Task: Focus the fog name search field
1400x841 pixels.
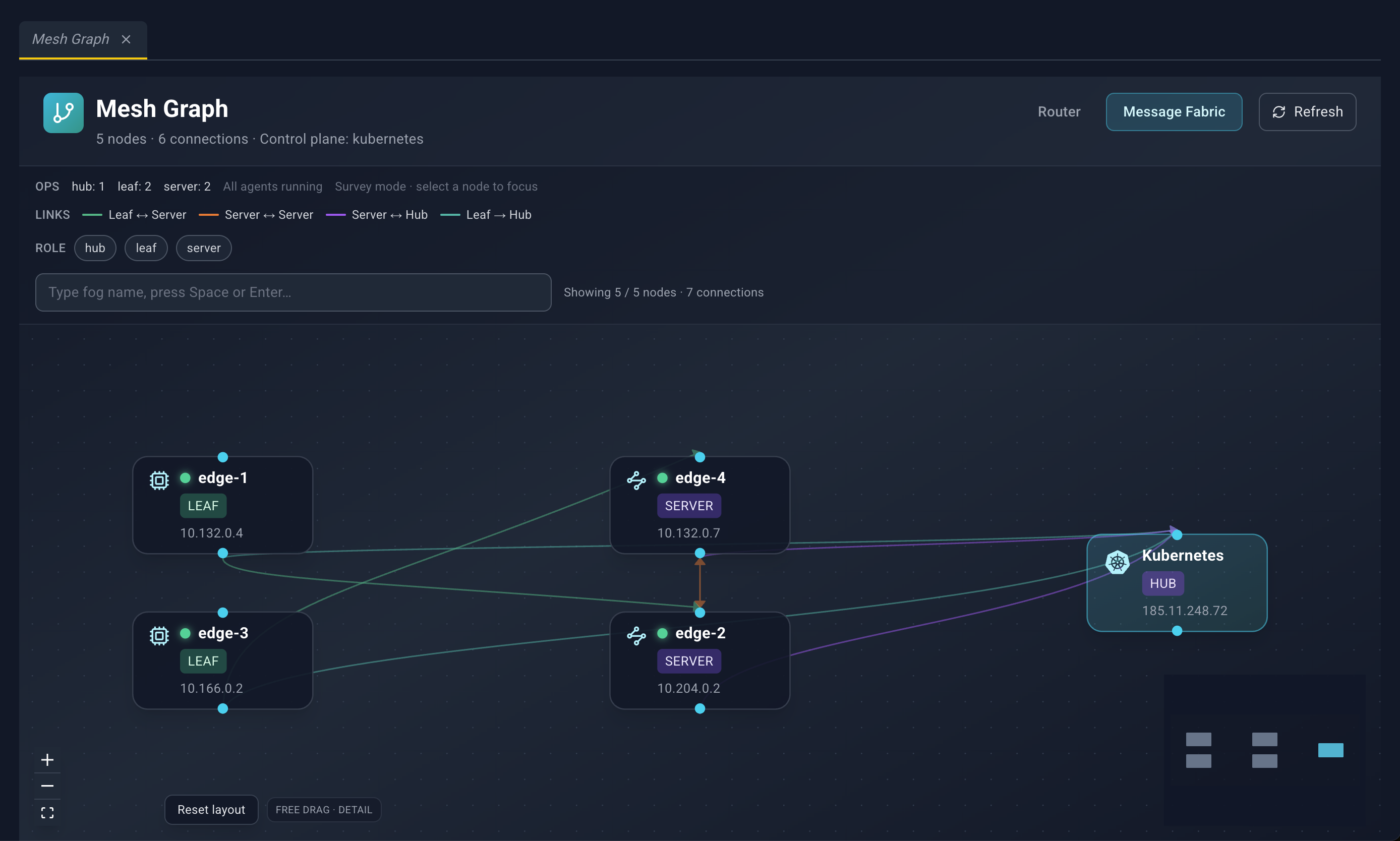Action: (x=293, y=292)
